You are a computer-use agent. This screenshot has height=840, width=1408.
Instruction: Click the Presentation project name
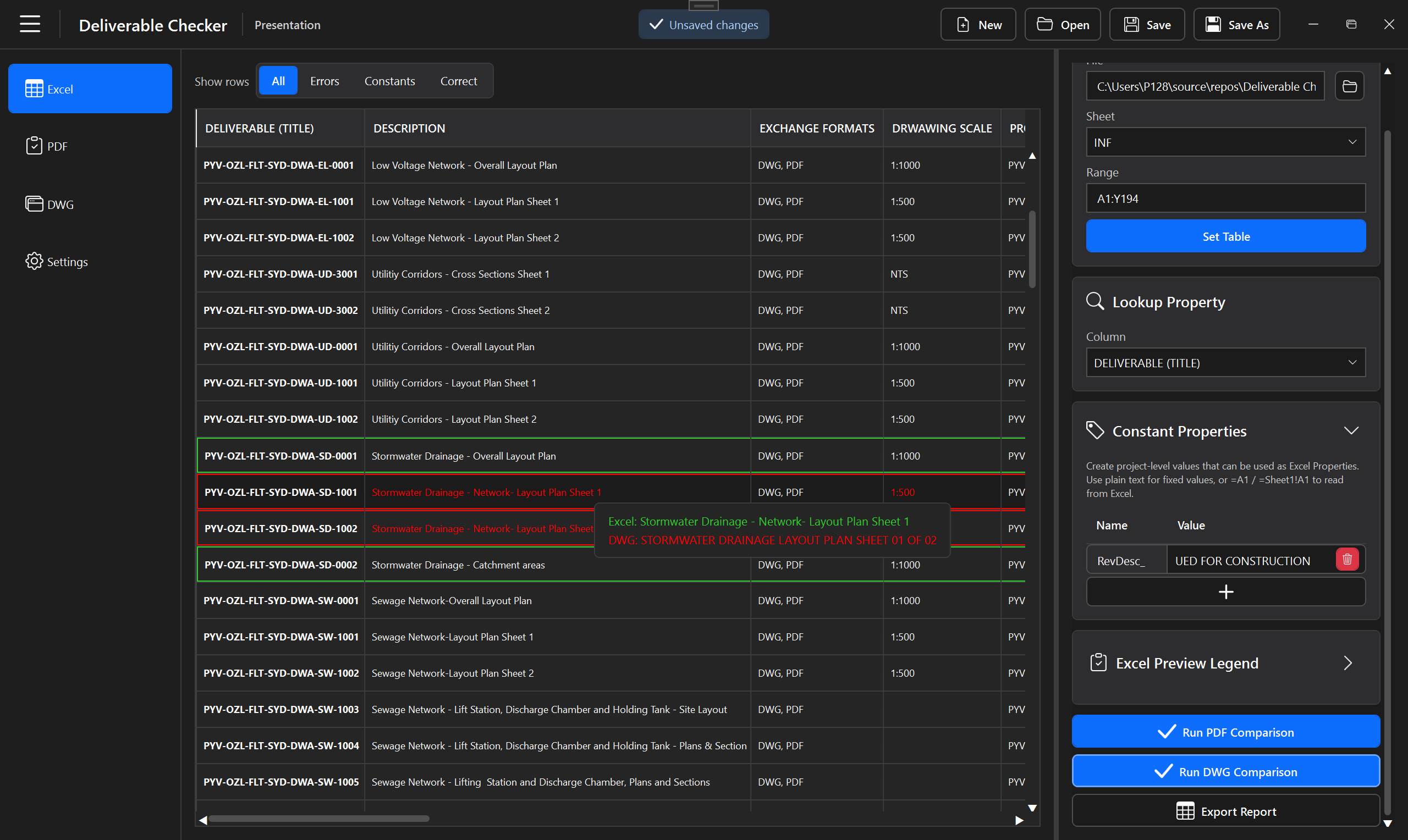click(287, 25)
